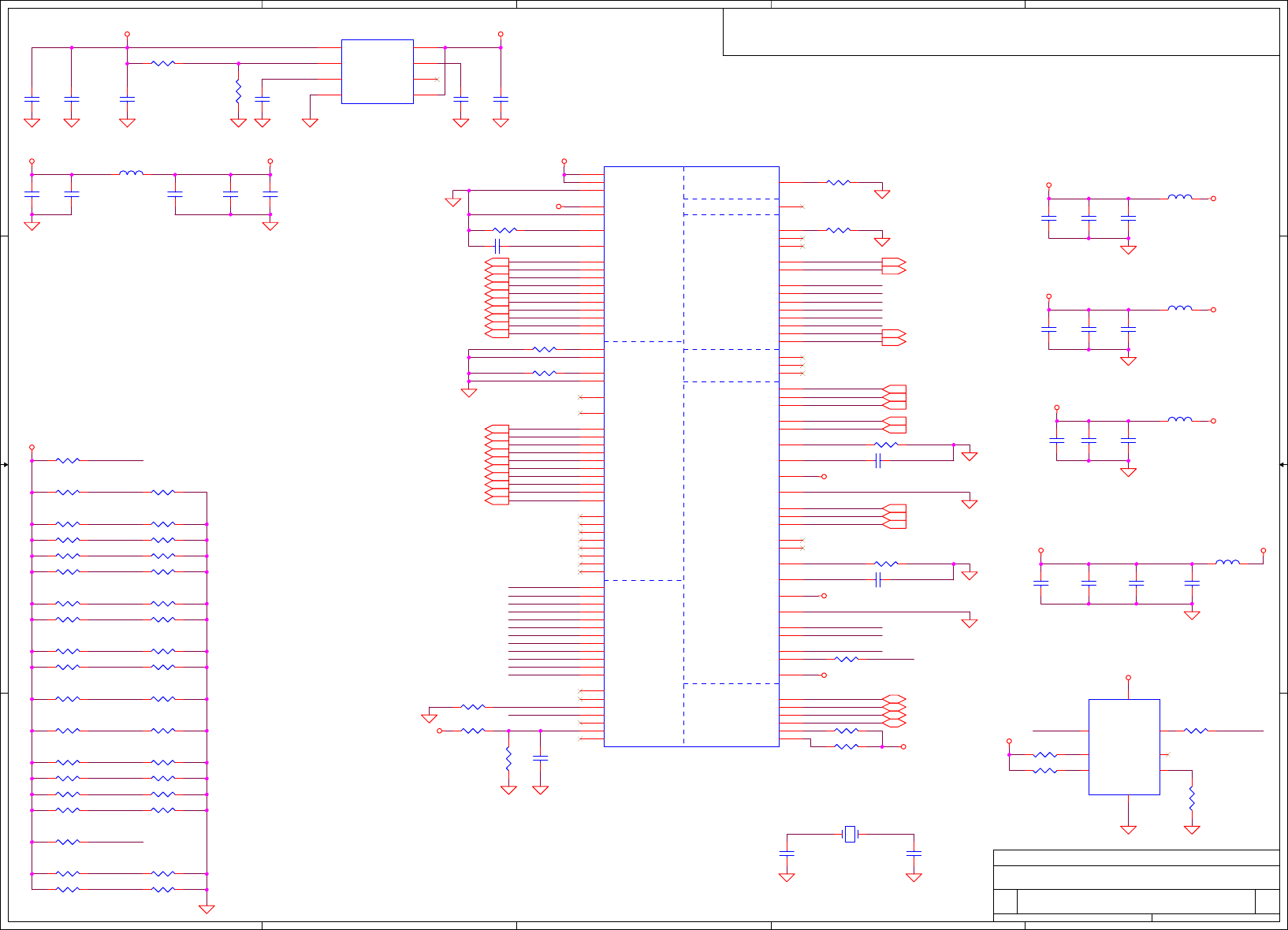
Task: Select the resistor on lower-right IC's right output
Action: pyautogui.click(x=1196, y=731)
